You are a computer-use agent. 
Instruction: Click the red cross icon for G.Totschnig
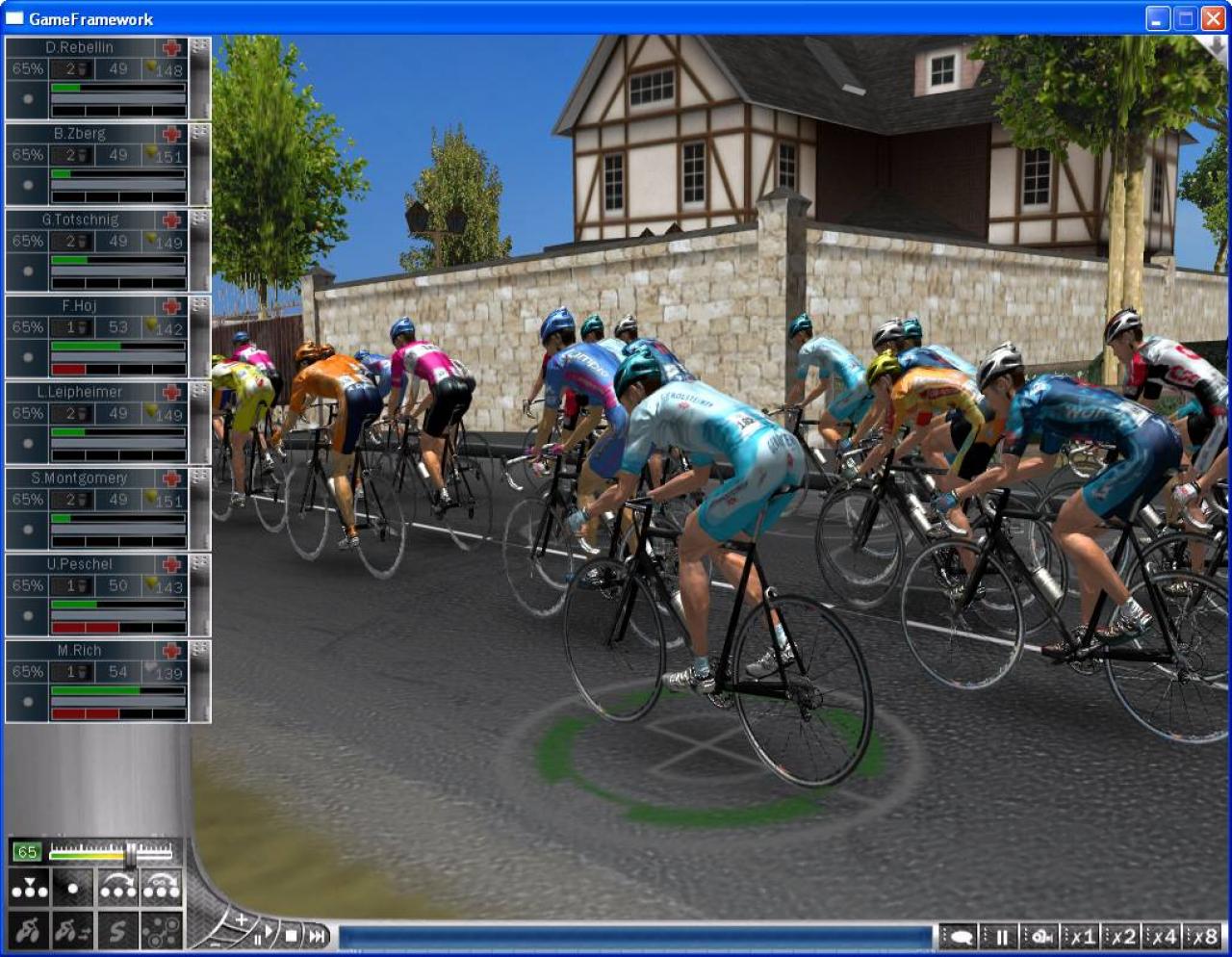[172, 220]
